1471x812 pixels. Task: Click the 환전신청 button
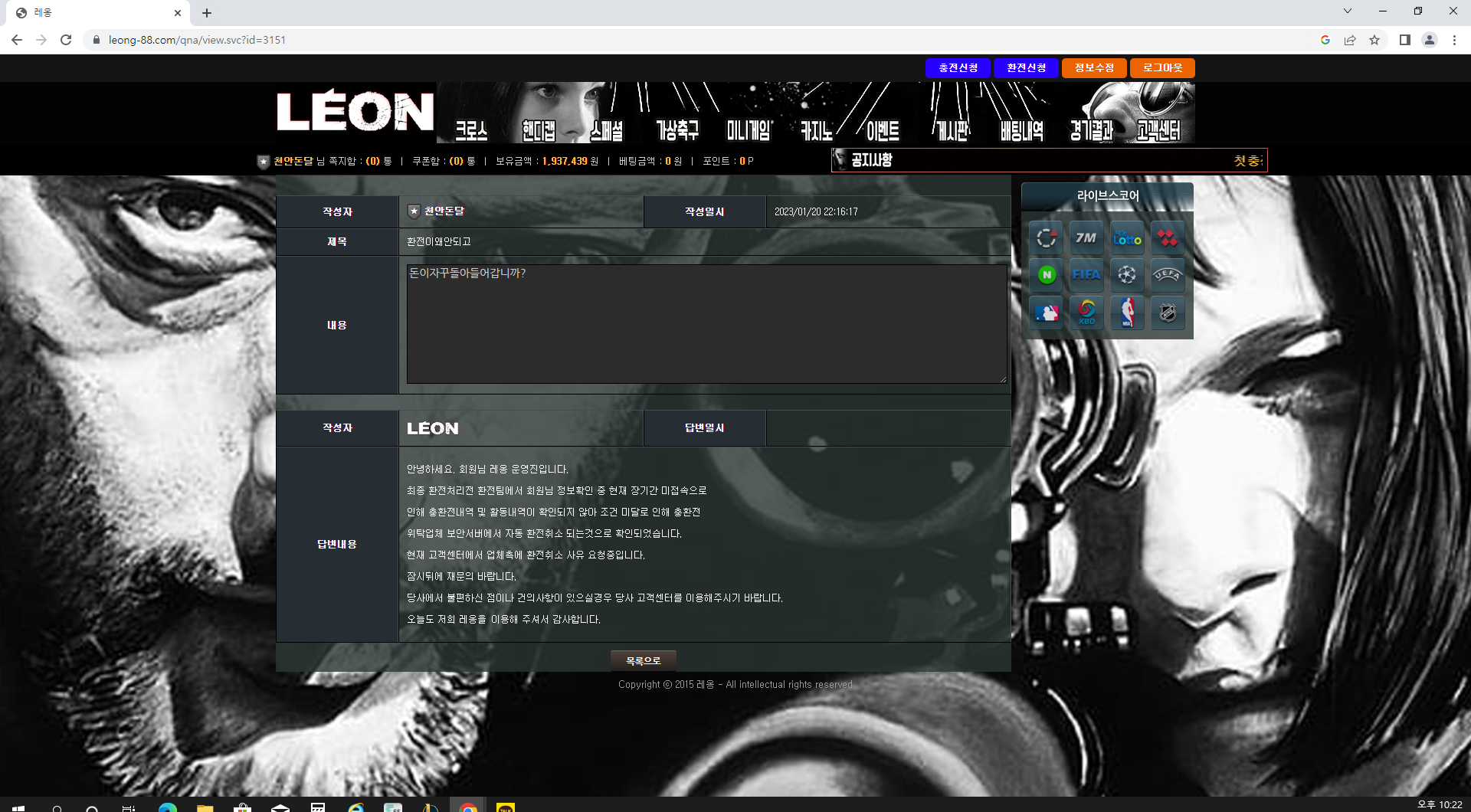(1026, 67)
